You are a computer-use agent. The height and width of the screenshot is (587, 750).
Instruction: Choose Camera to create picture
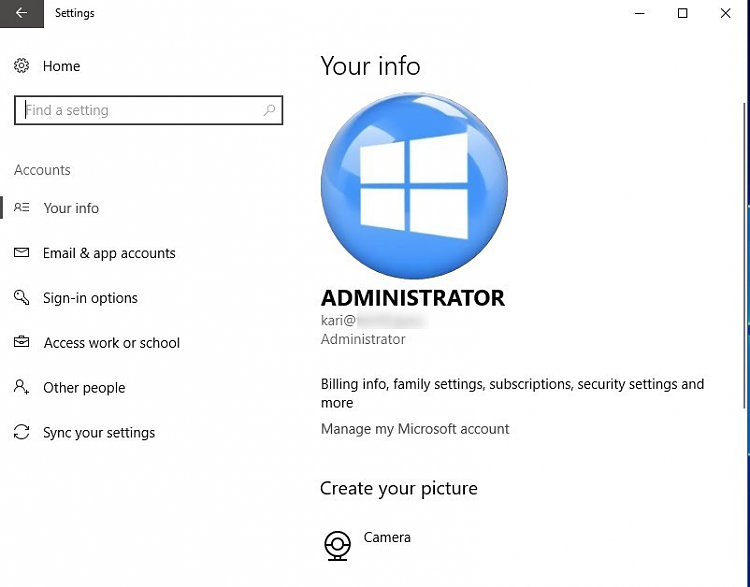tap(387, 537)
